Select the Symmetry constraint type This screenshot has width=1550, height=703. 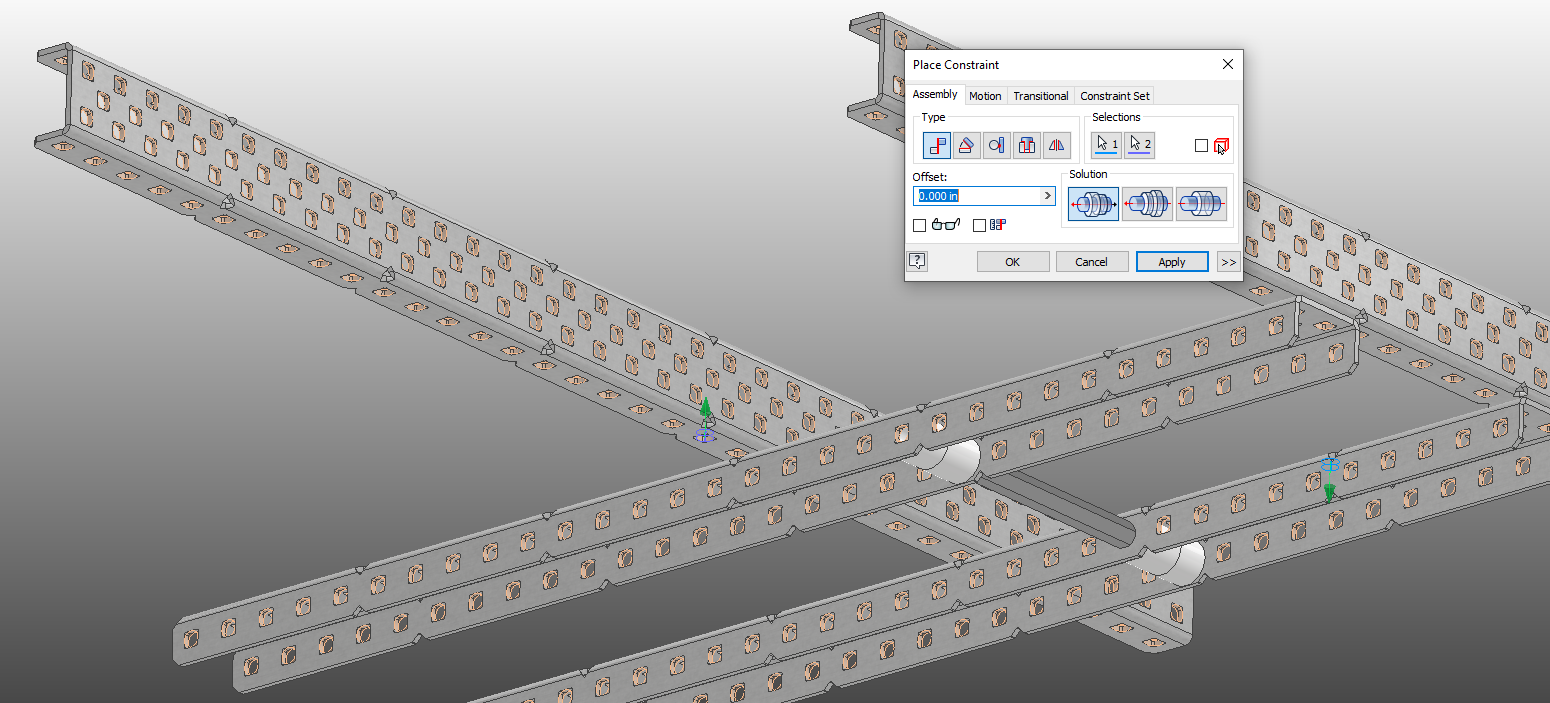click(x=1056, y=145)
